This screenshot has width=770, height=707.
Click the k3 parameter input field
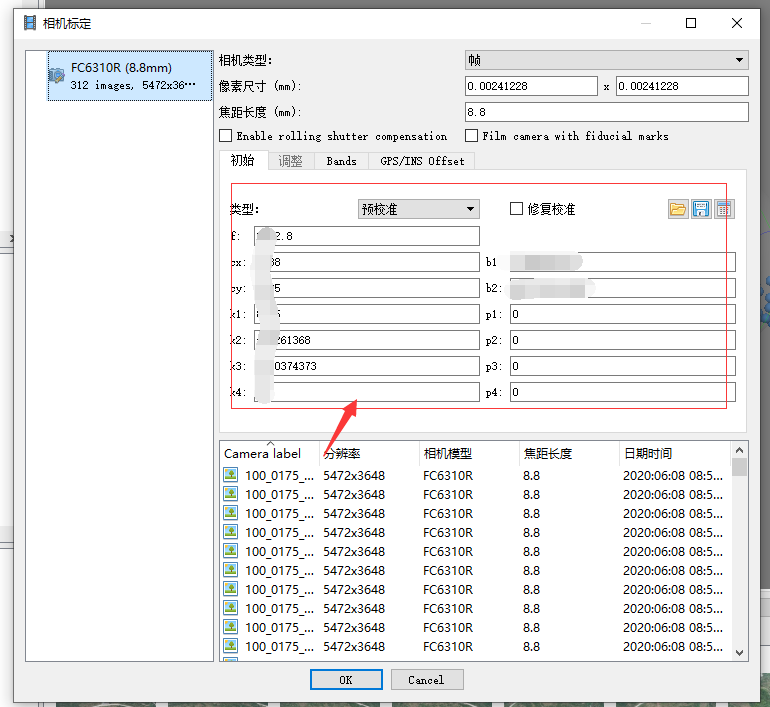[x=366, y=366]
